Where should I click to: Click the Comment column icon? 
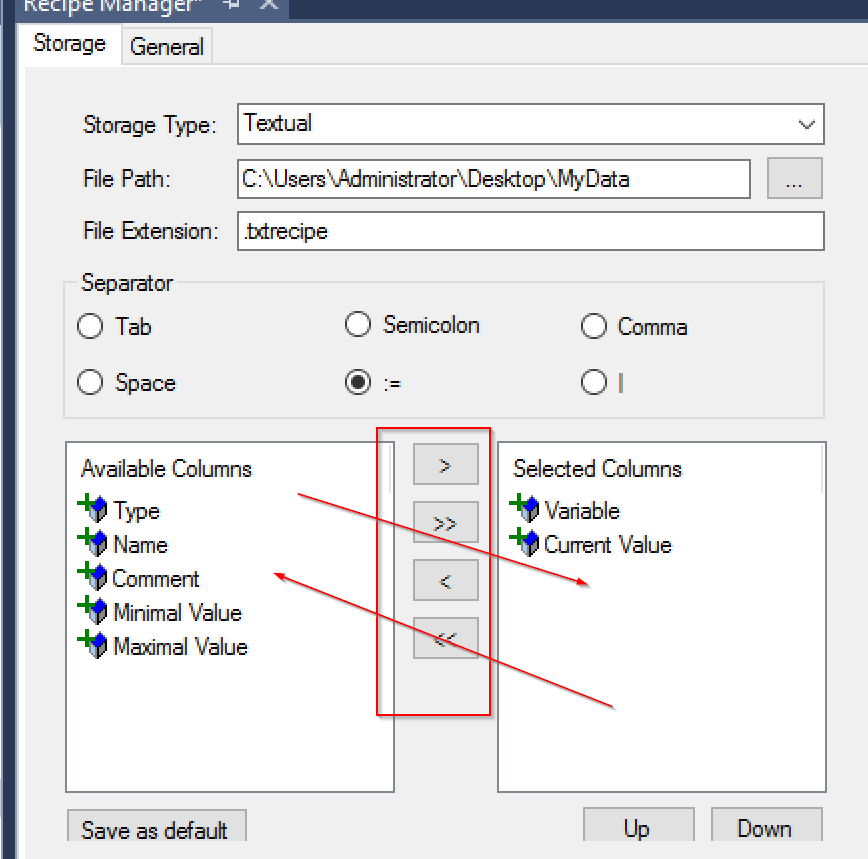coord(92,576)
